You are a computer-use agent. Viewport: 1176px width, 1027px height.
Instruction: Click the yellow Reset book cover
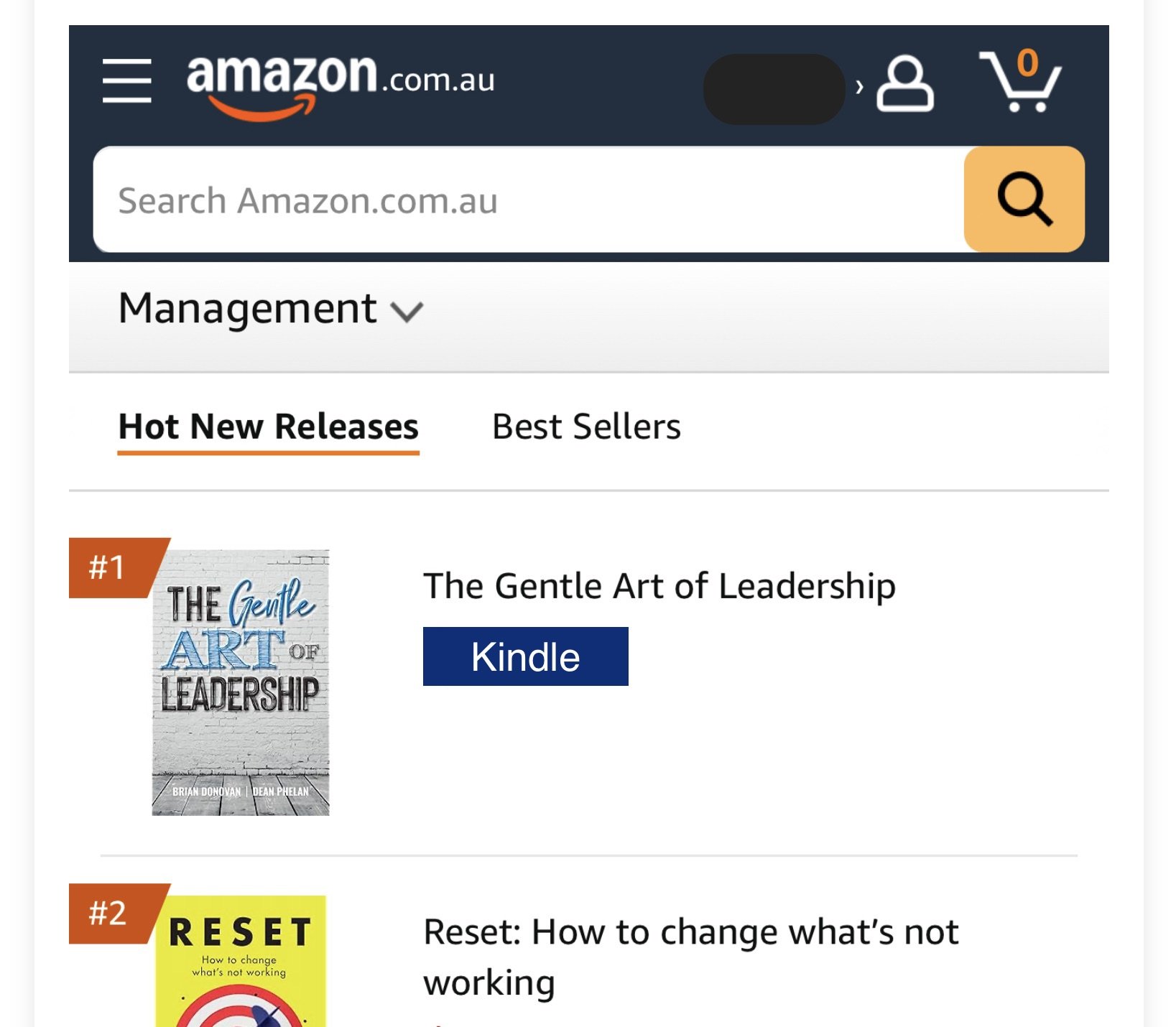[241, 961]
